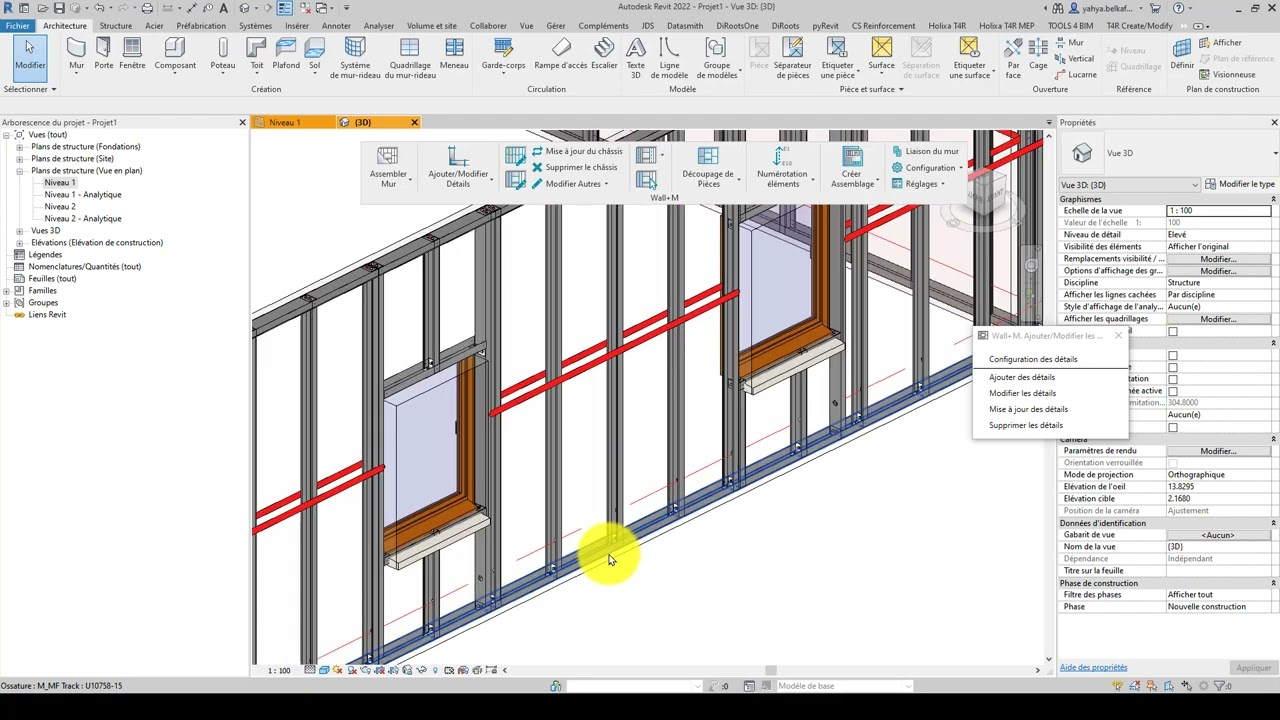The height and width of the screenshot is (720, 1280).
Task: Choose Supprimer les détails menu entry
Action: 1026,425
